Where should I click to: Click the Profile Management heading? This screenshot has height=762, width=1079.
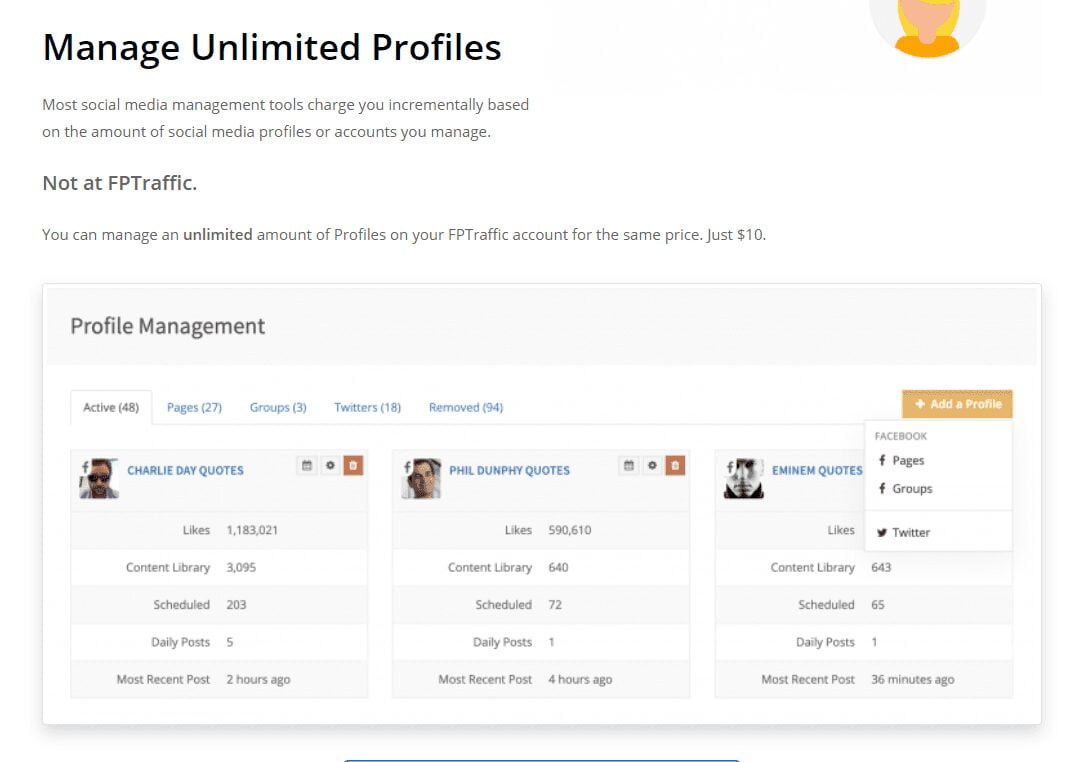167,326
